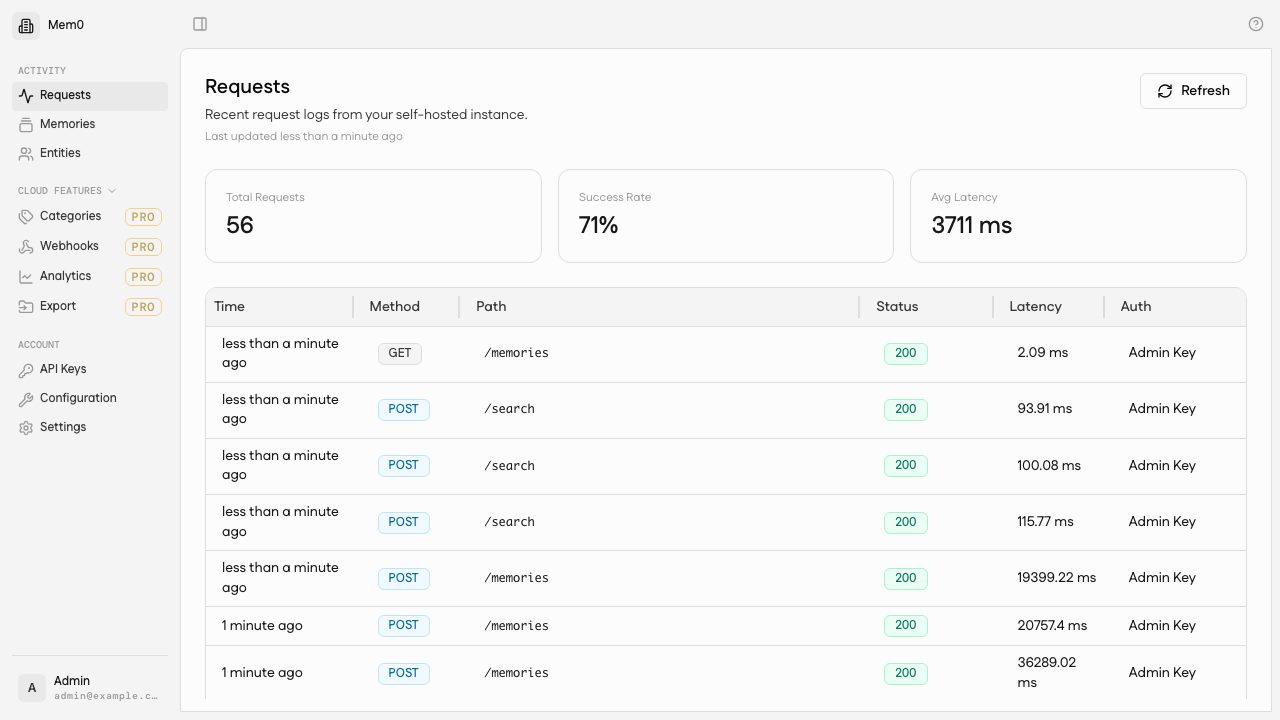Screen dimensions: 1280x720
Task: Open the help question mark icon
Action: click(1256, 24)
